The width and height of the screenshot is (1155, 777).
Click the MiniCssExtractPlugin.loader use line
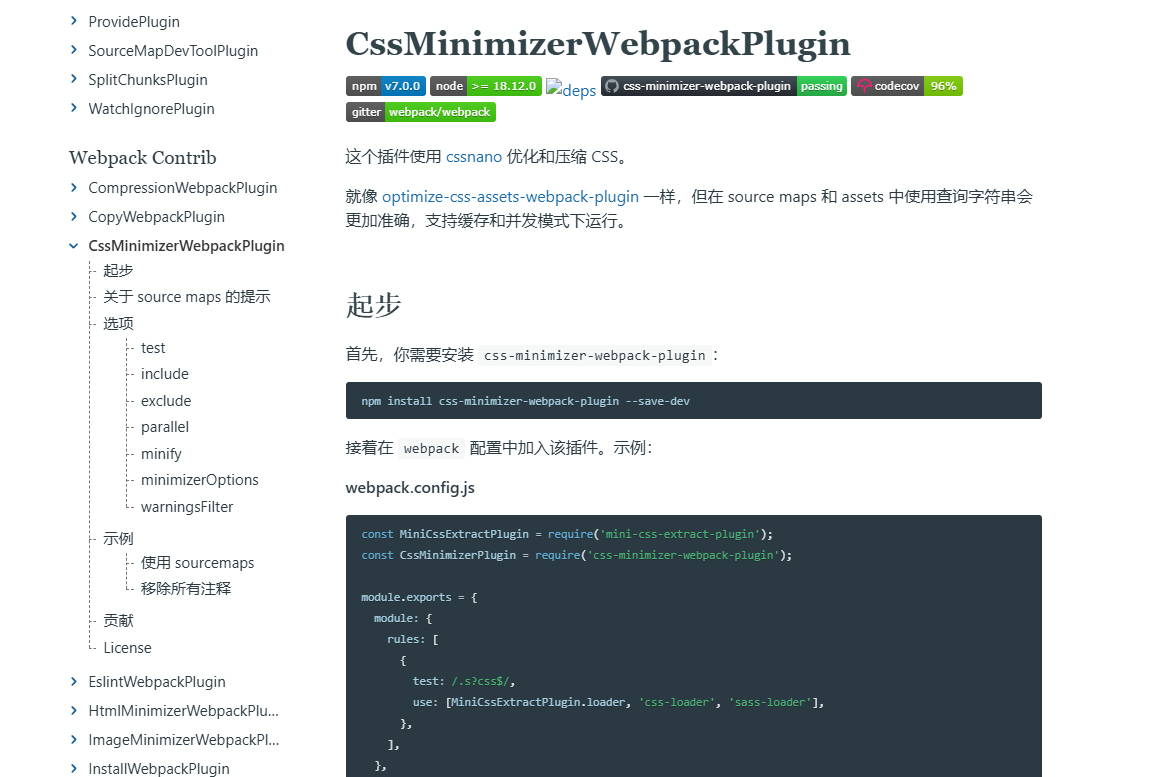(x=618, y=703)
